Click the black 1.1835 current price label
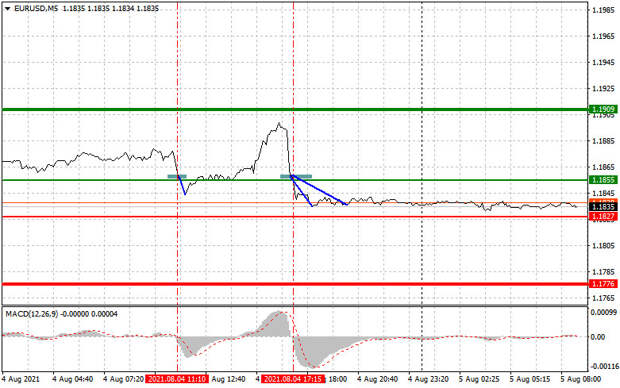 click(603, 207)
